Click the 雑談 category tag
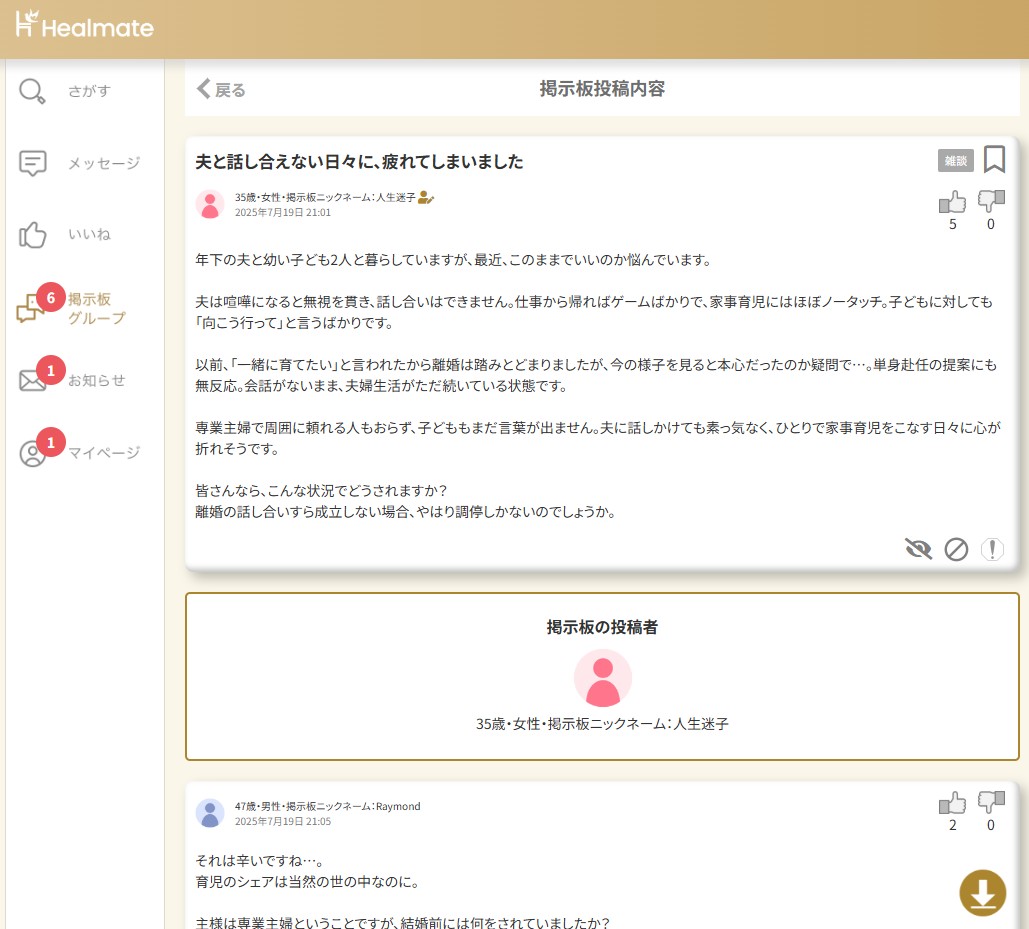This screenshot has height=929, width=1029. click(x=955, y=160)
